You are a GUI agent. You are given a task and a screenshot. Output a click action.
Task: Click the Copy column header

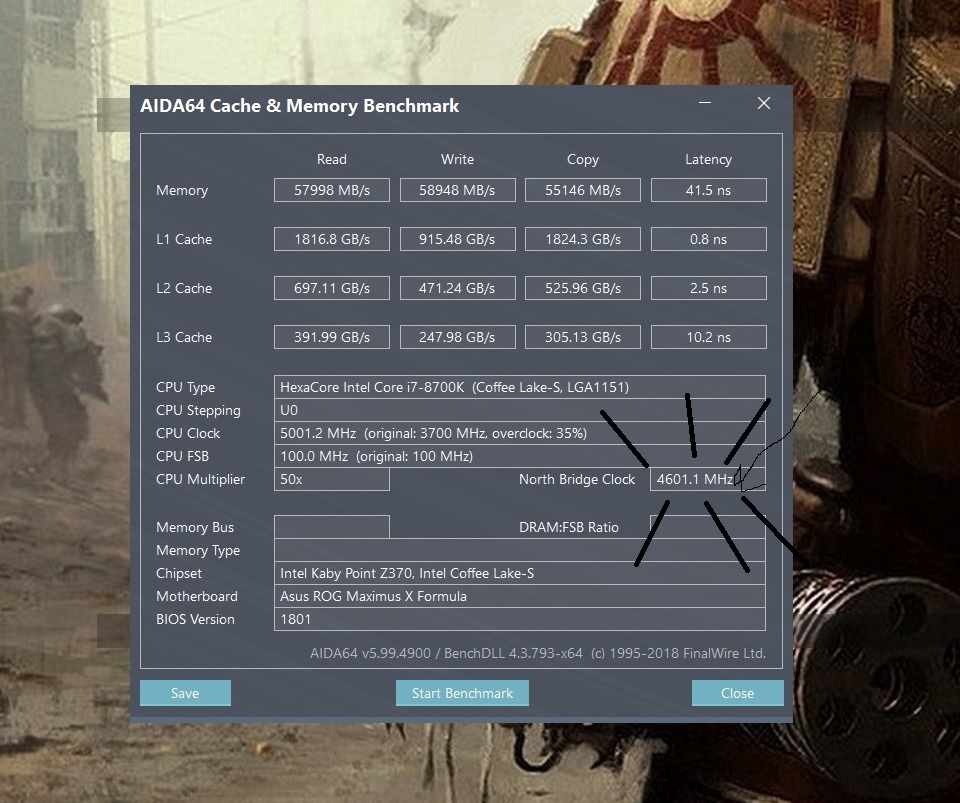point(583,160)
